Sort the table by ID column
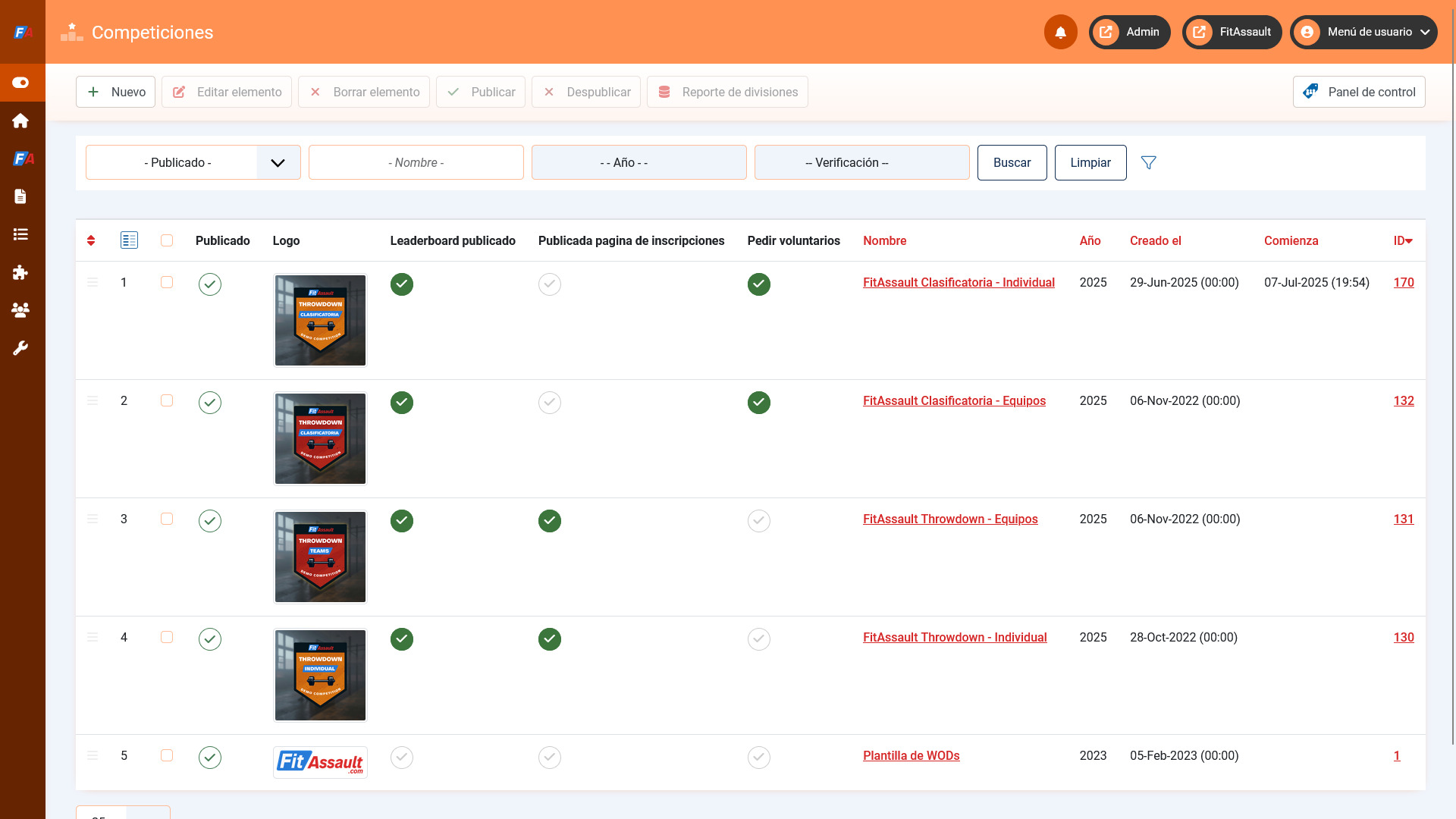 point(1403,240)
